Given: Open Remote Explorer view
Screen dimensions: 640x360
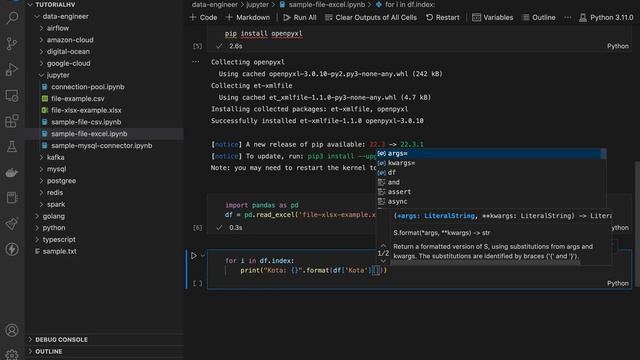Looking at the screenshot, I should (x=12, y=96).
